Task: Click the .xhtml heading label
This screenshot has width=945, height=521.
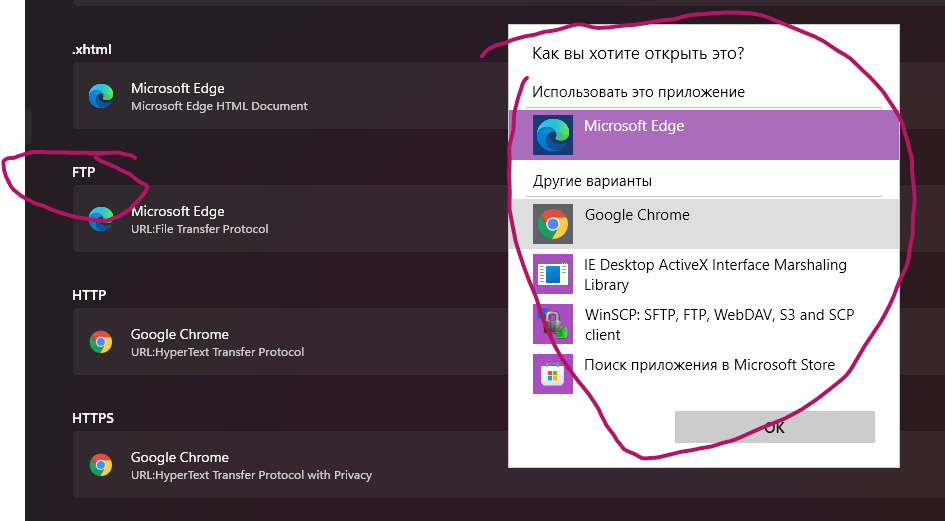Action: [92, 49]
